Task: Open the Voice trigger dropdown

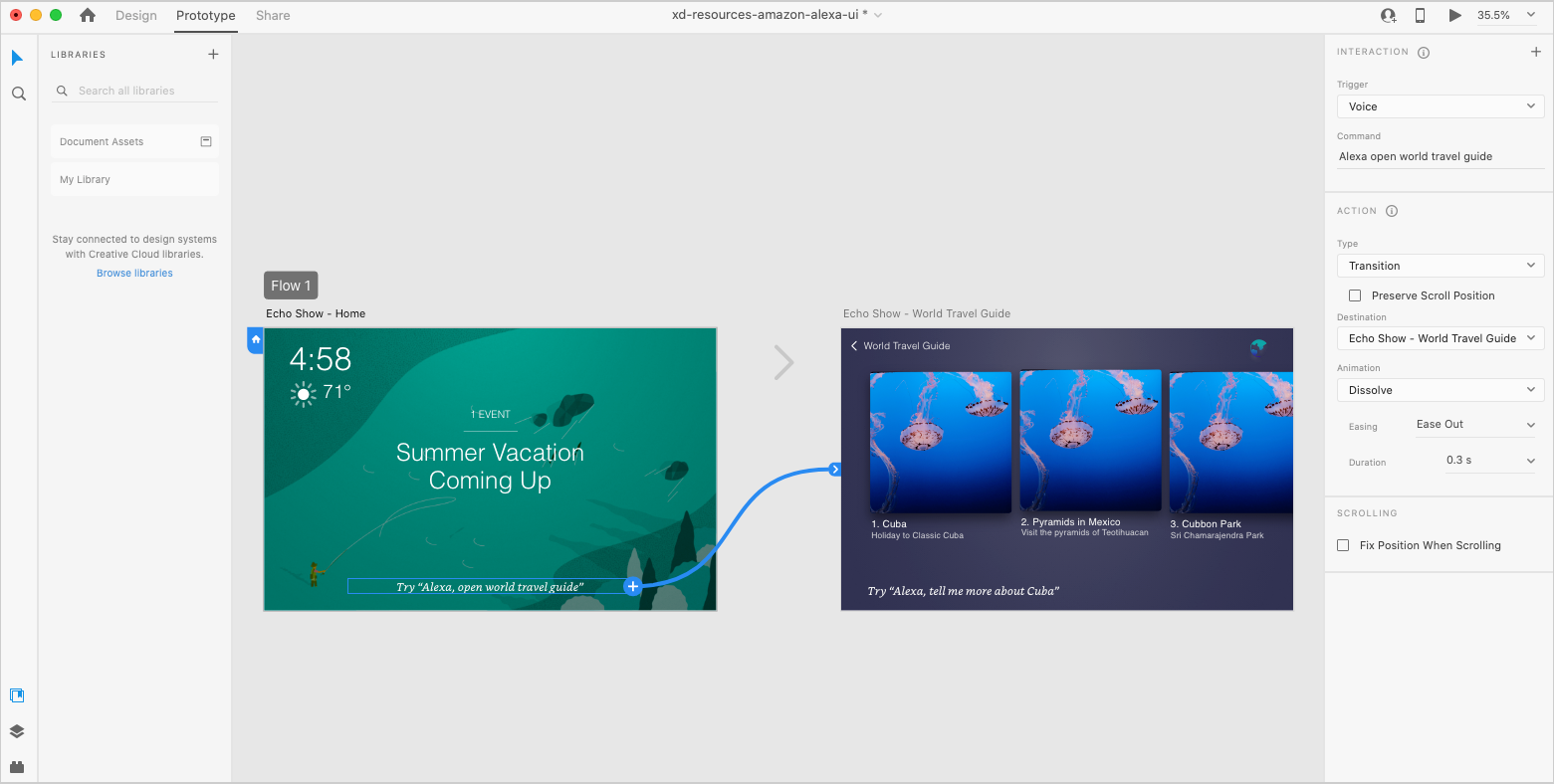Action: 1440,106
